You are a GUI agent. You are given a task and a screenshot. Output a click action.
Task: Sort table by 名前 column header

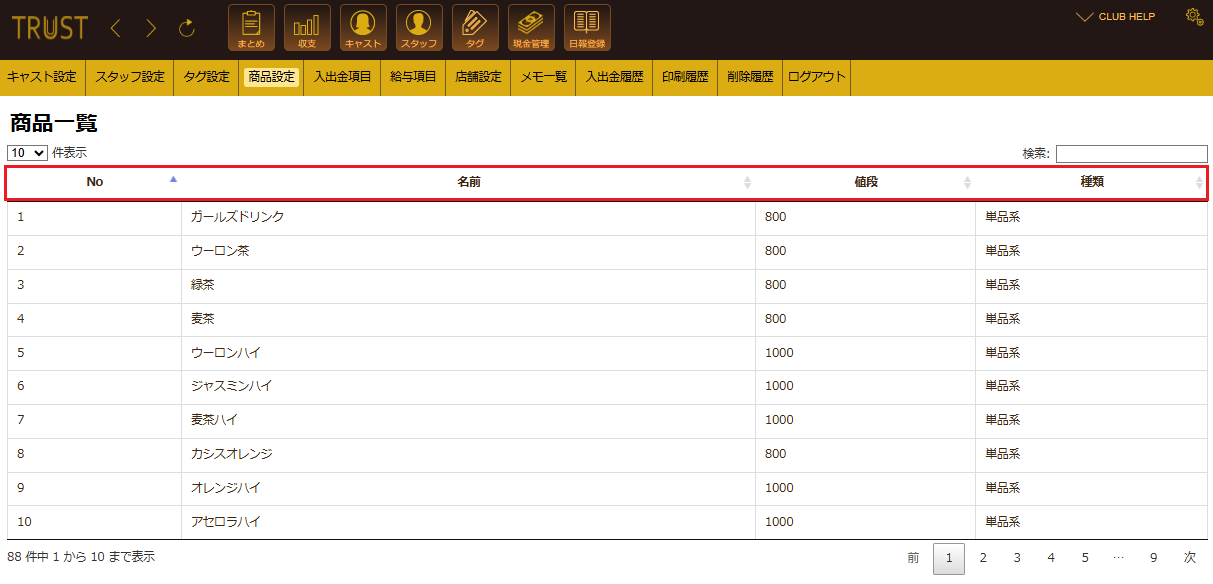pyautogui.click(x=468, y=182)
